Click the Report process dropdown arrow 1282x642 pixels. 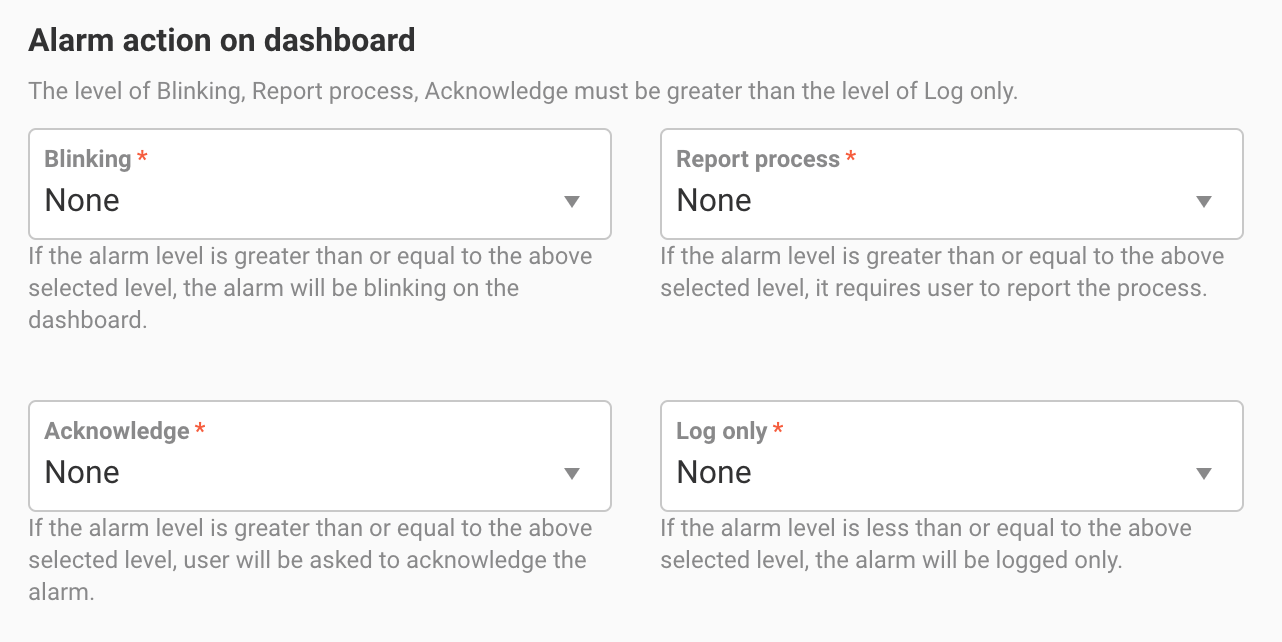pos(1204,202)
